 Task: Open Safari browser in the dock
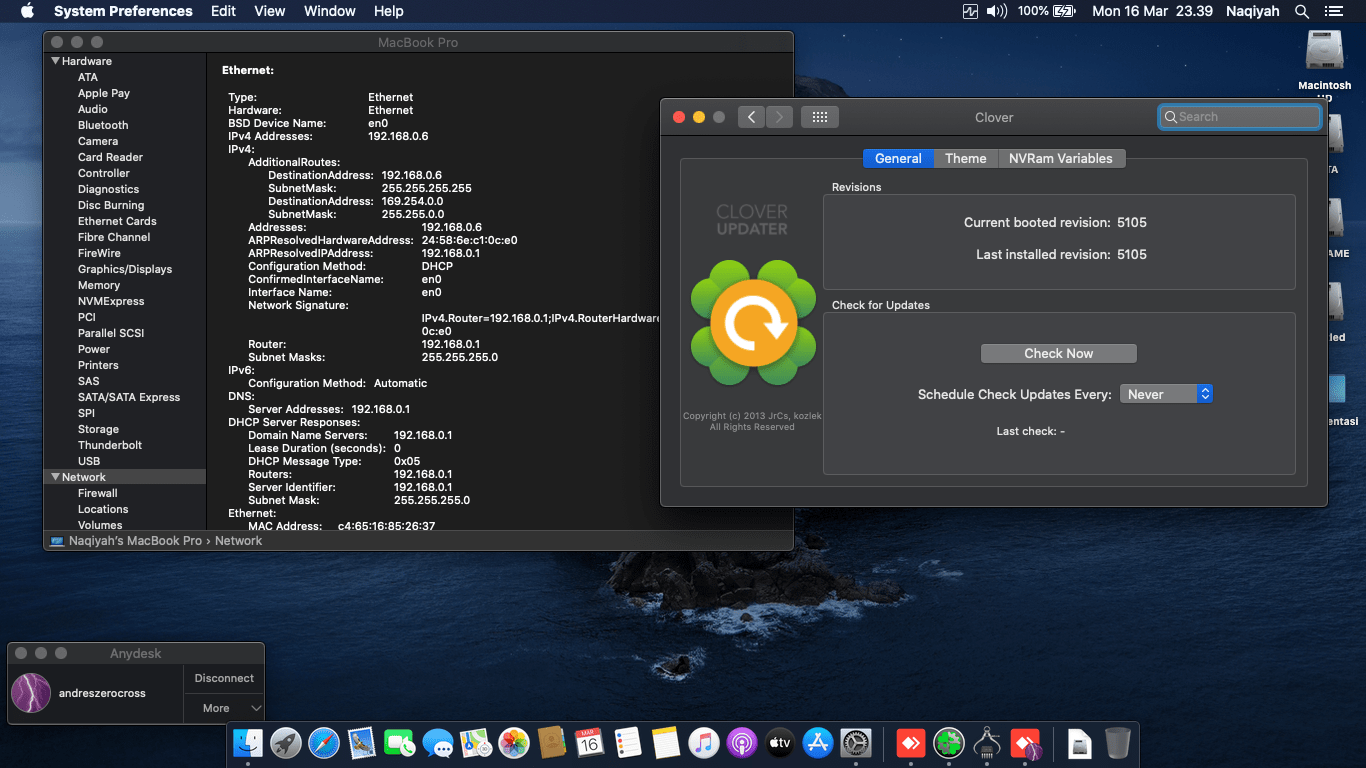click(324, 743)
